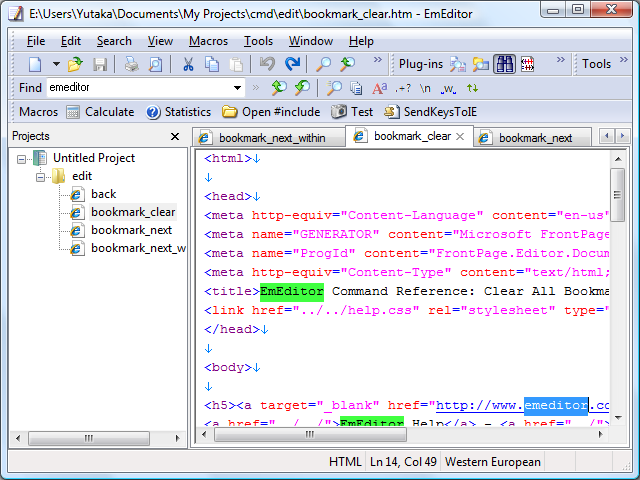
Task: Click the Replace magnifier icon in main toolbar
Action: pos(347,64)
